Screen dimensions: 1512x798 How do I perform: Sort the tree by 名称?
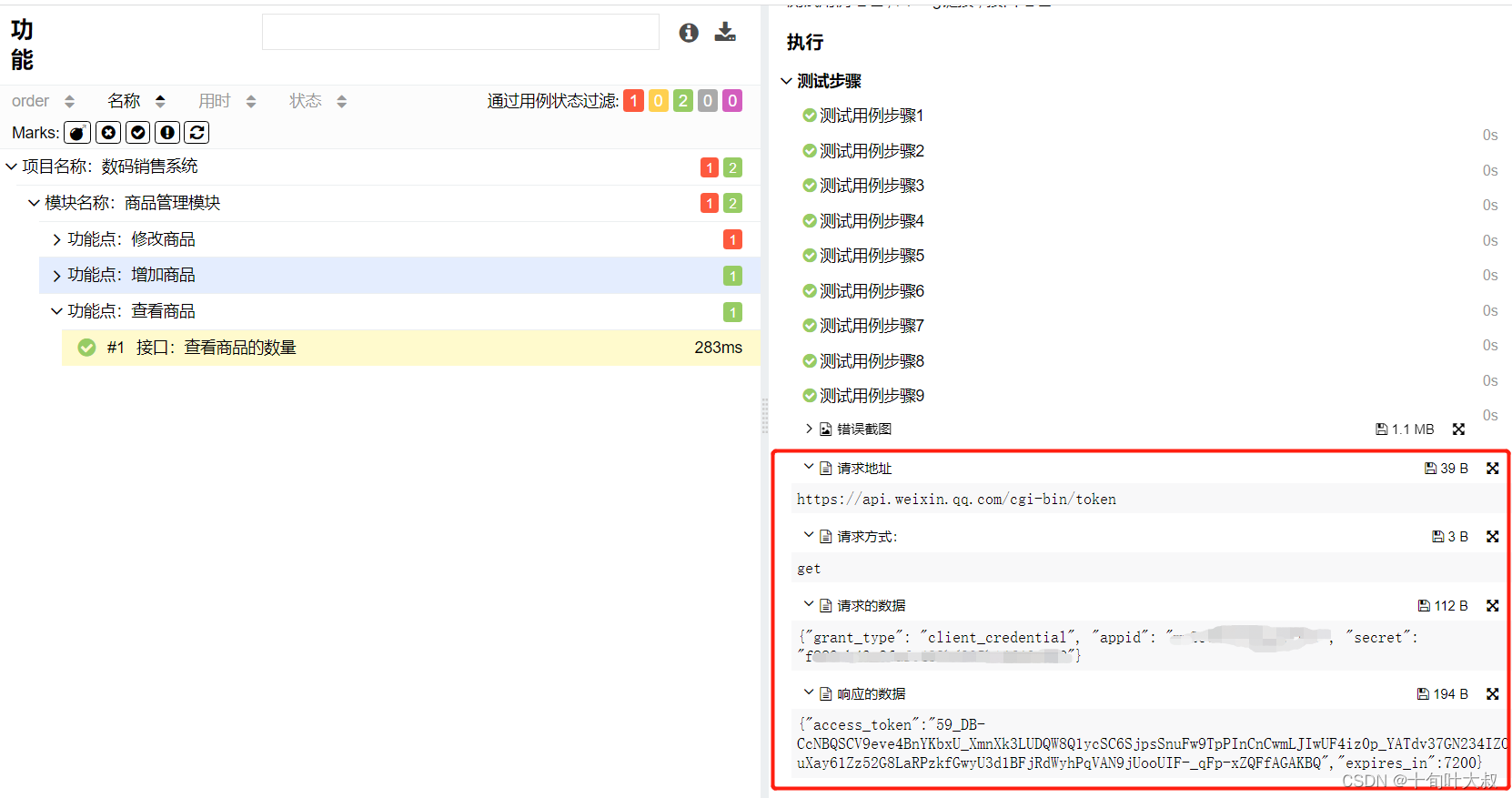pyautogui.click(x=136, y=101)
